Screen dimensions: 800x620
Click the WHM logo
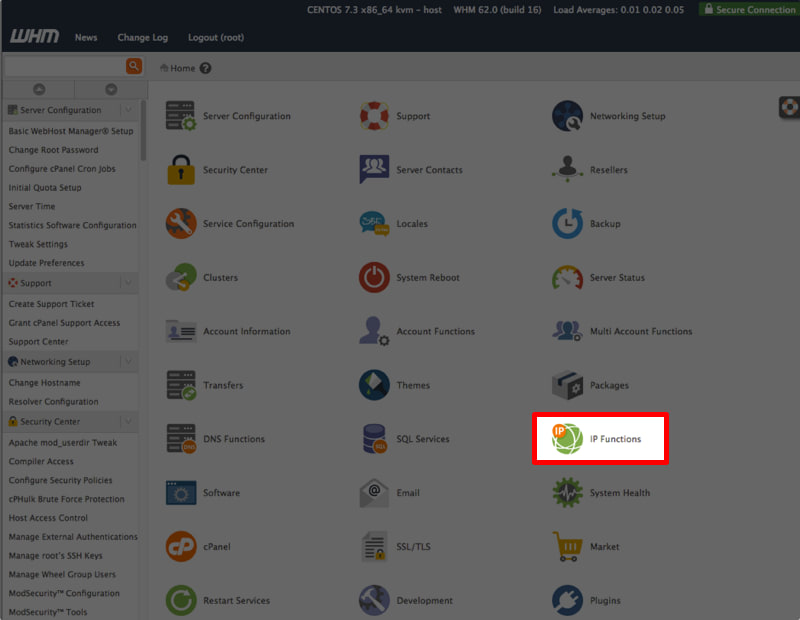(34, 36)
